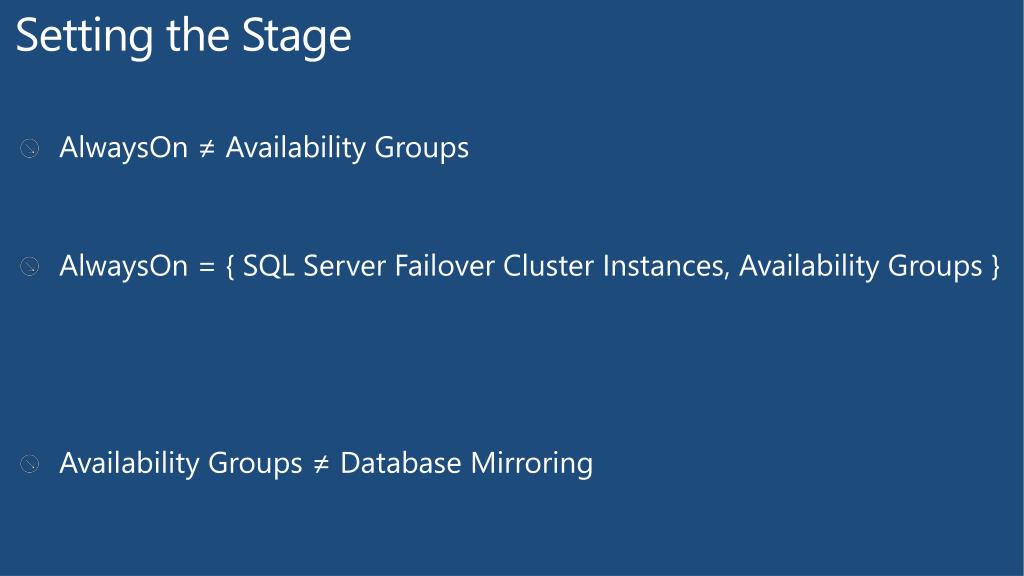Screen dimensions: 1024x576
Task: Click the closing curly brace after Groups
Action: pyautogui.click(x=995, y=266)
